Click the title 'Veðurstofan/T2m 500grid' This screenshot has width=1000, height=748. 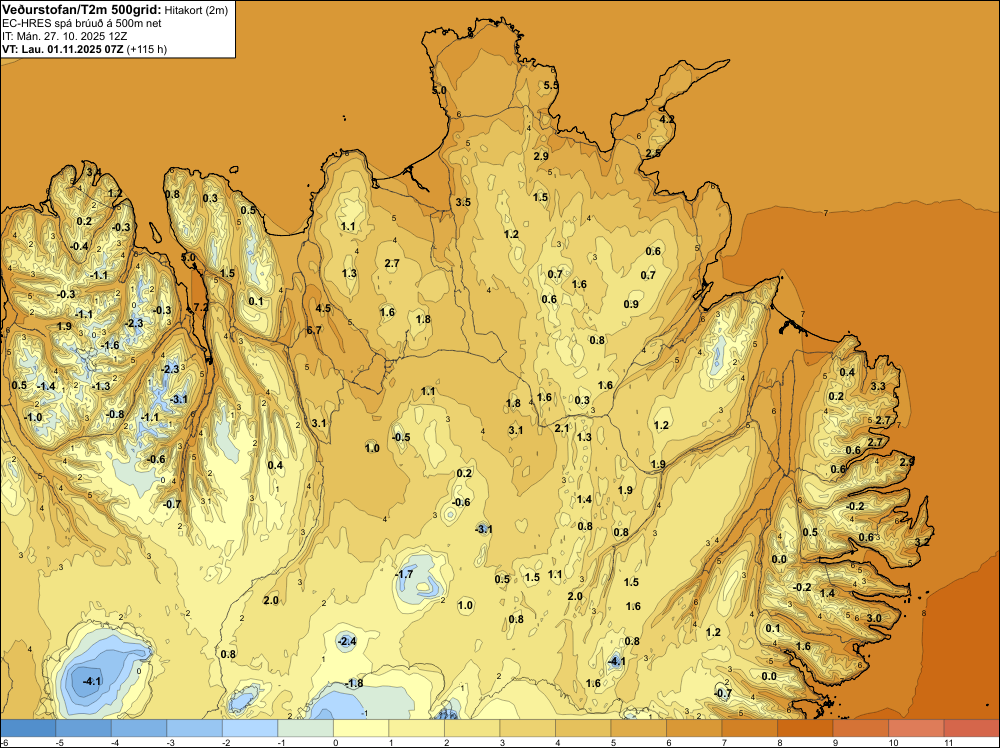coord(82,10)
